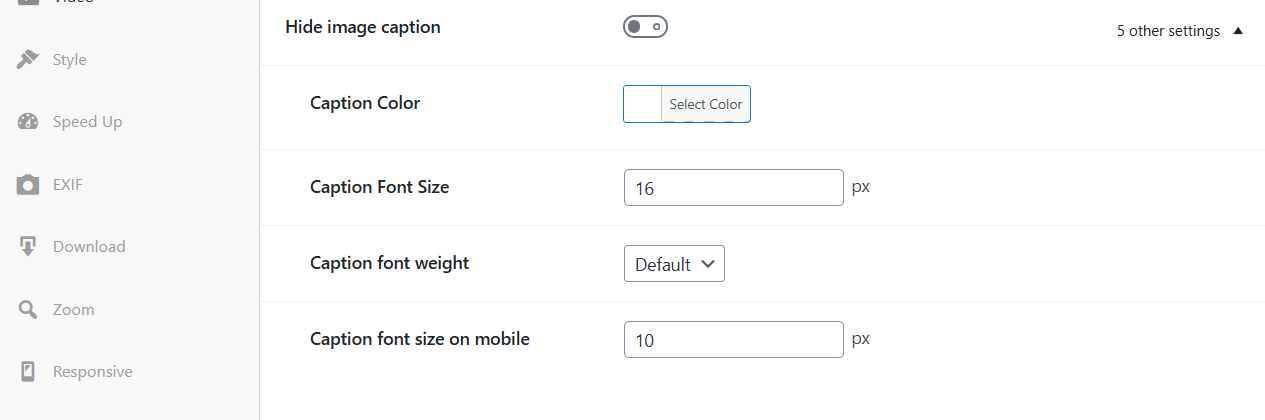Screen dimensions: 1265x420
Task: Collapse settings using the triangle arrow
Action: click(x=1238, y=31)
